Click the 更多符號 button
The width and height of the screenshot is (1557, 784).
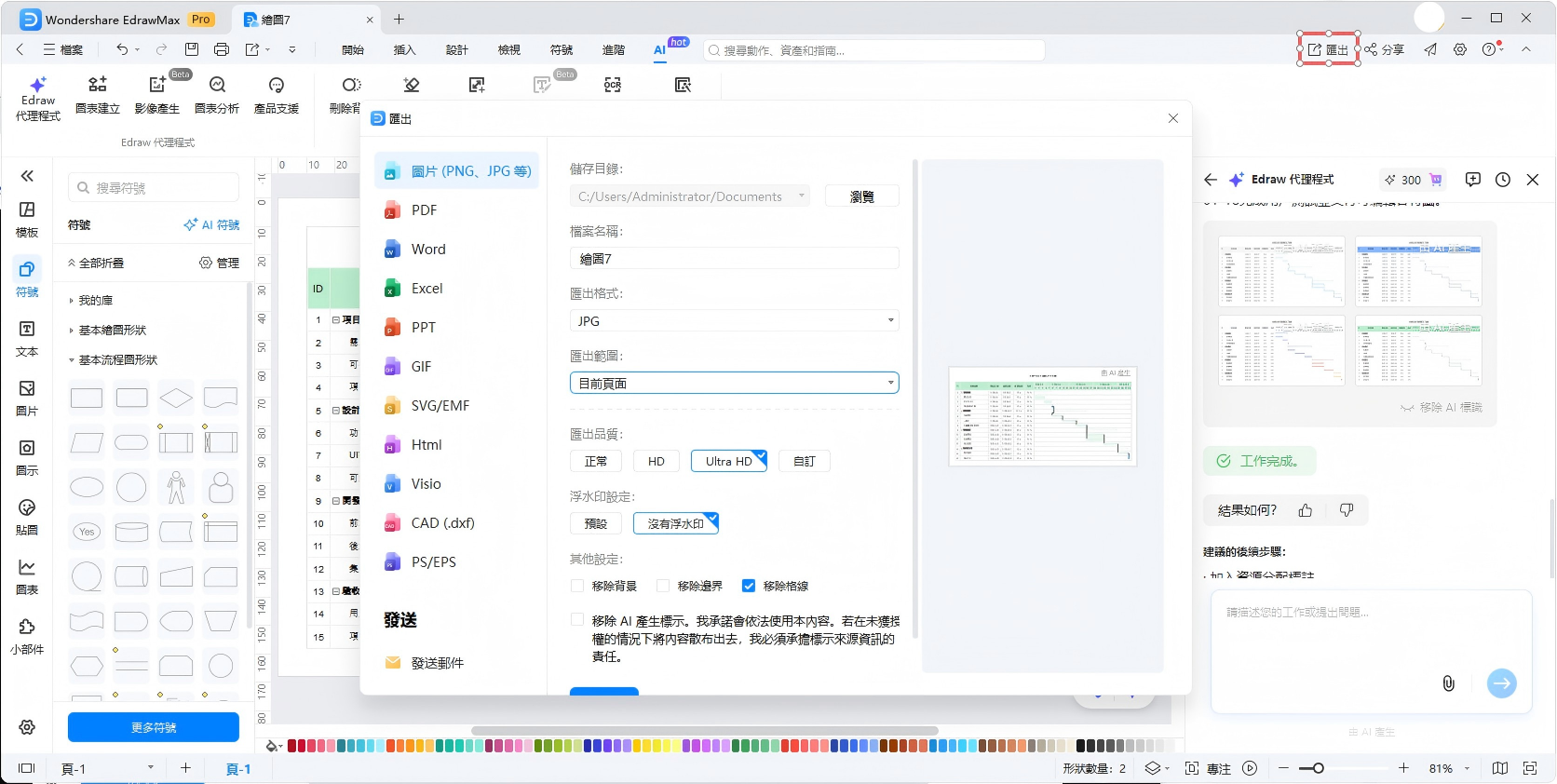(x=154, y=727)
